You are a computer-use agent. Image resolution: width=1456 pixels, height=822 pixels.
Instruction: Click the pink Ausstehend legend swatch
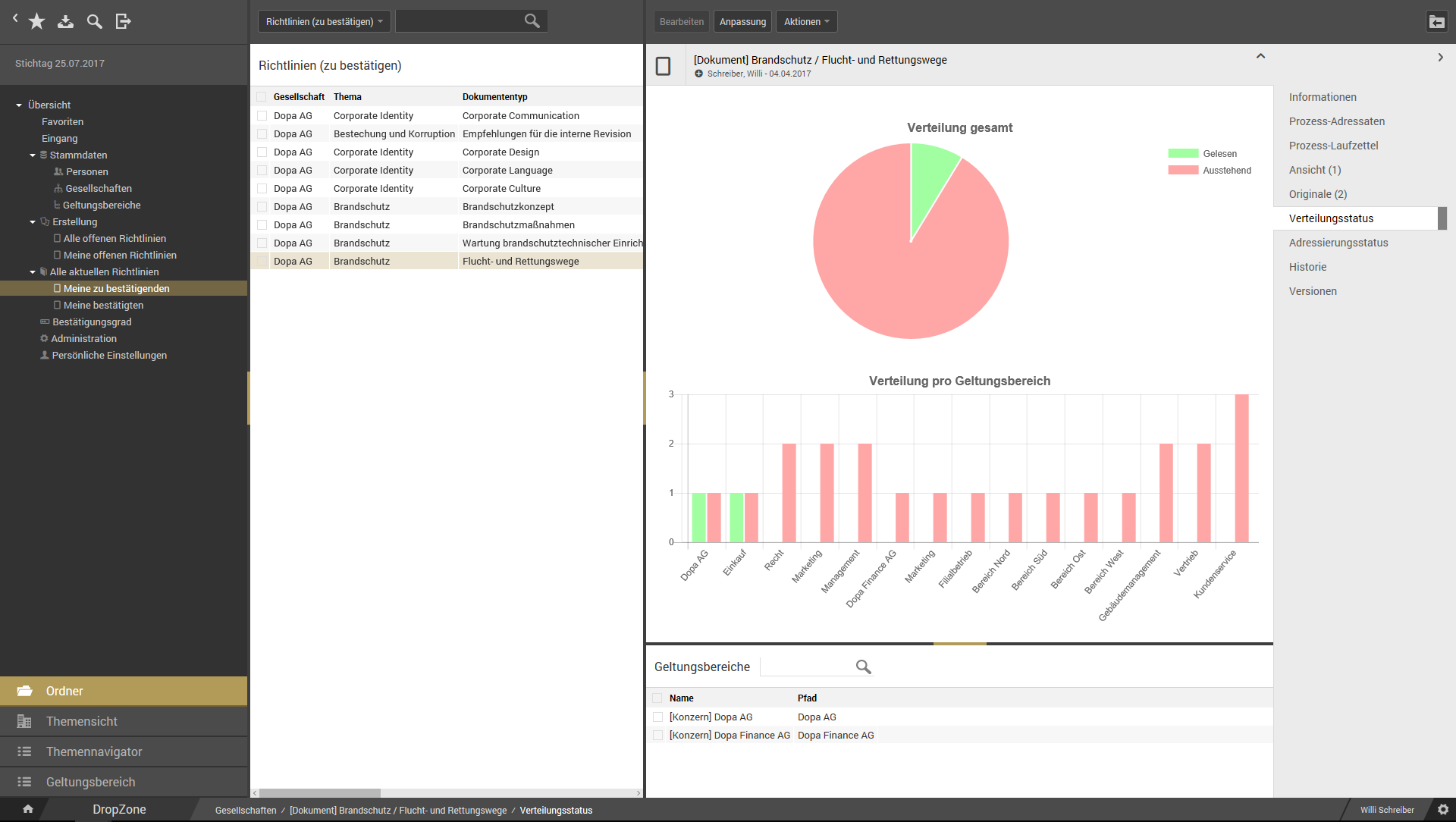1183,170
